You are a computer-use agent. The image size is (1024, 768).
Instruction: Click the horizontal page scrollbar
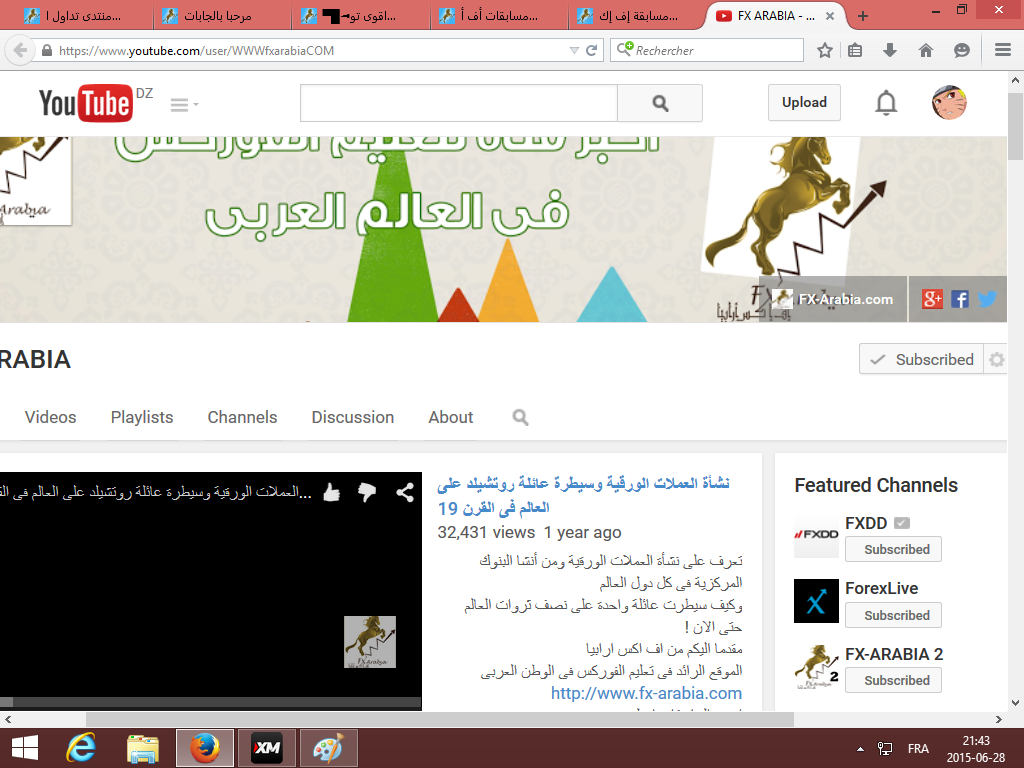(440, 720)
